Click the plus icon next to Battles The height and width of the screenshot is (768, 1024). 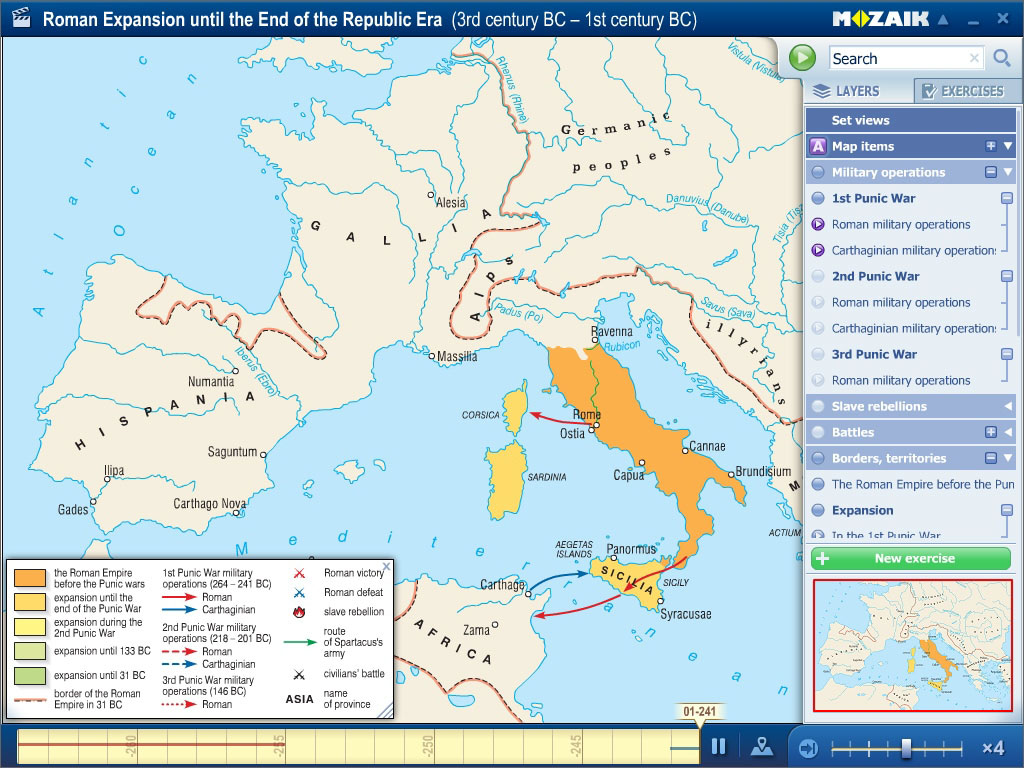991,432
